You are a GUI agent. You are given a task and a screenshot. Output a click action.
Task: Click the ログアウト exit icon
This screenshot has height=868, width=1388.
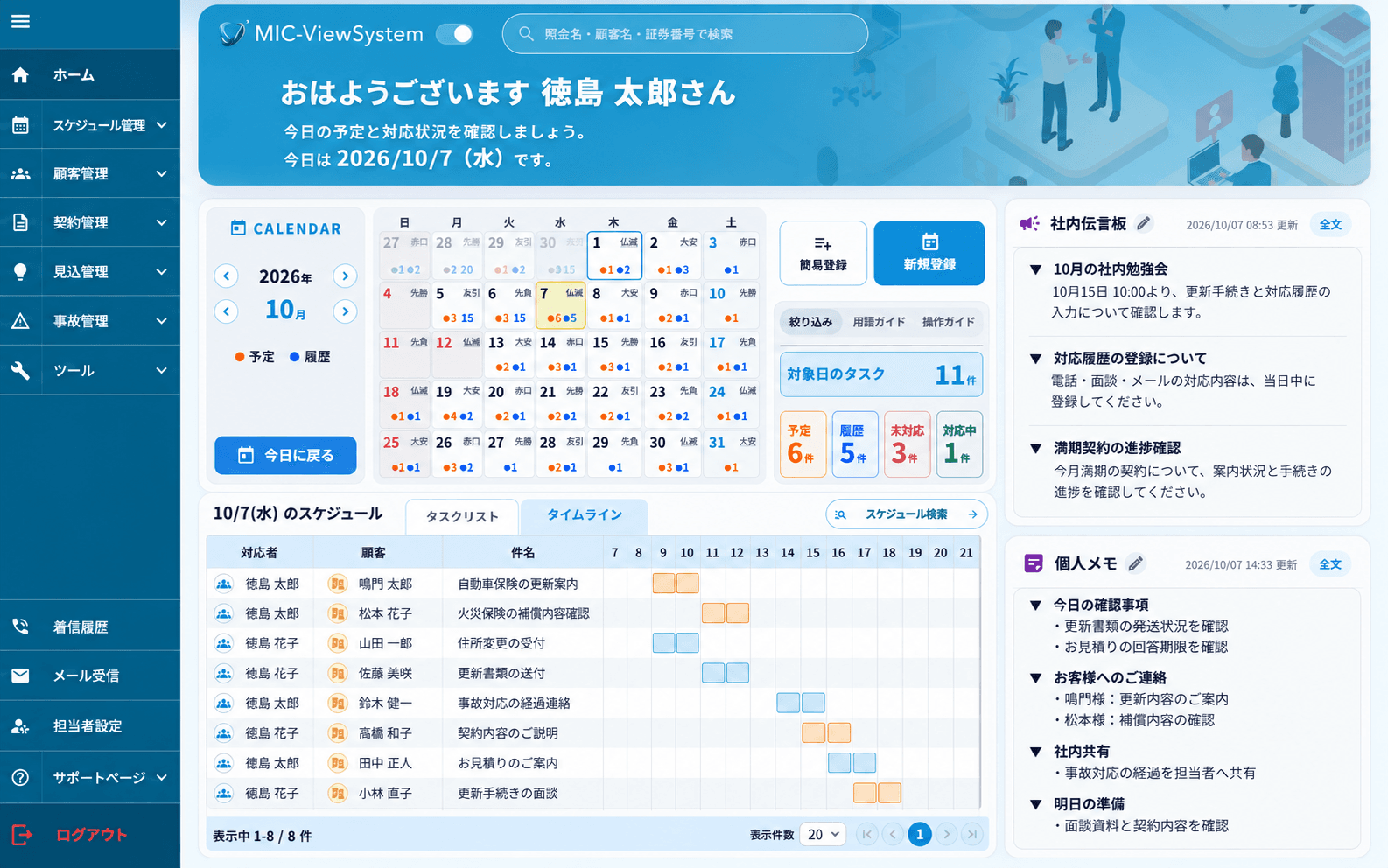tap(21, 835)
